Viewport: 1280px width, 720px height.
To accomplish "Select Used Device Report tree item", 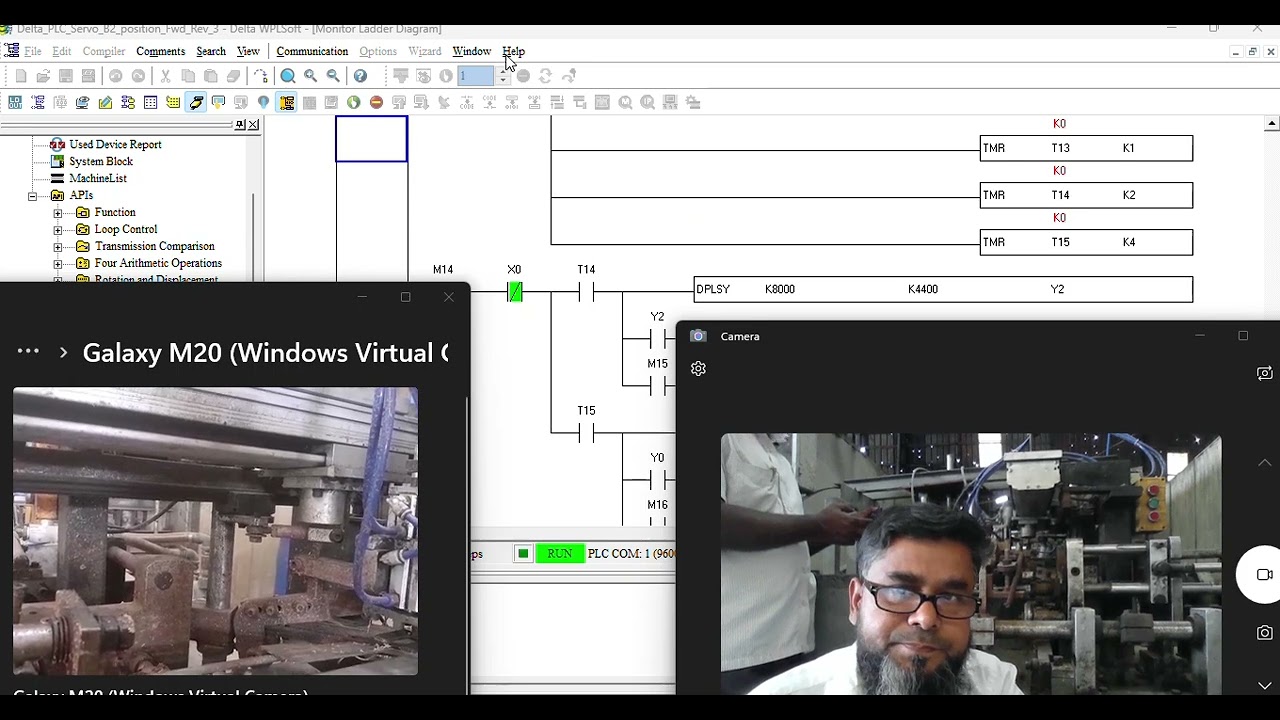I will point(115,145).
